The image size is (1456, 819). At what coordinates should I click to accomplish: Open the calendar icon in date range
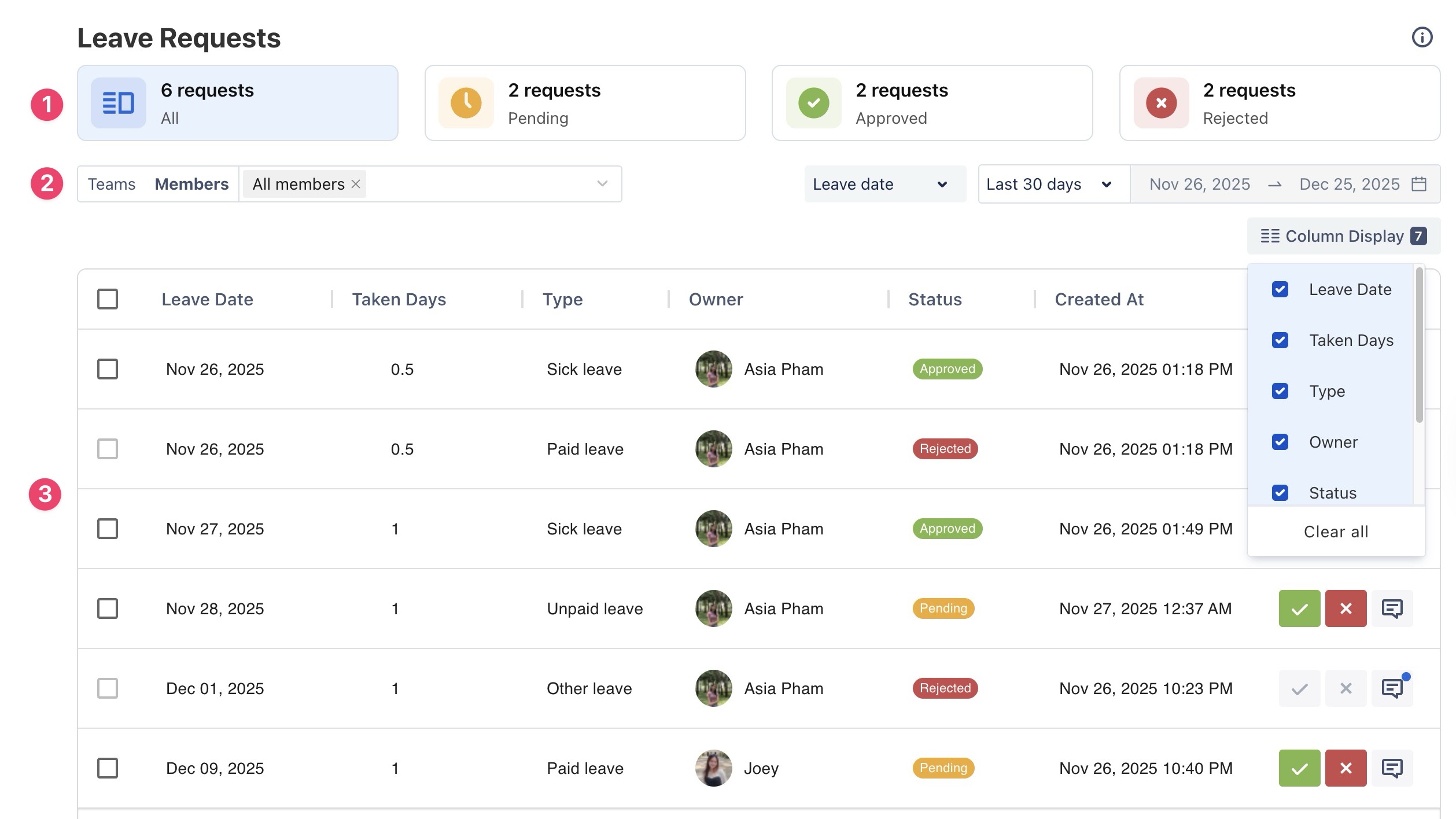[x=1418, y=184]
